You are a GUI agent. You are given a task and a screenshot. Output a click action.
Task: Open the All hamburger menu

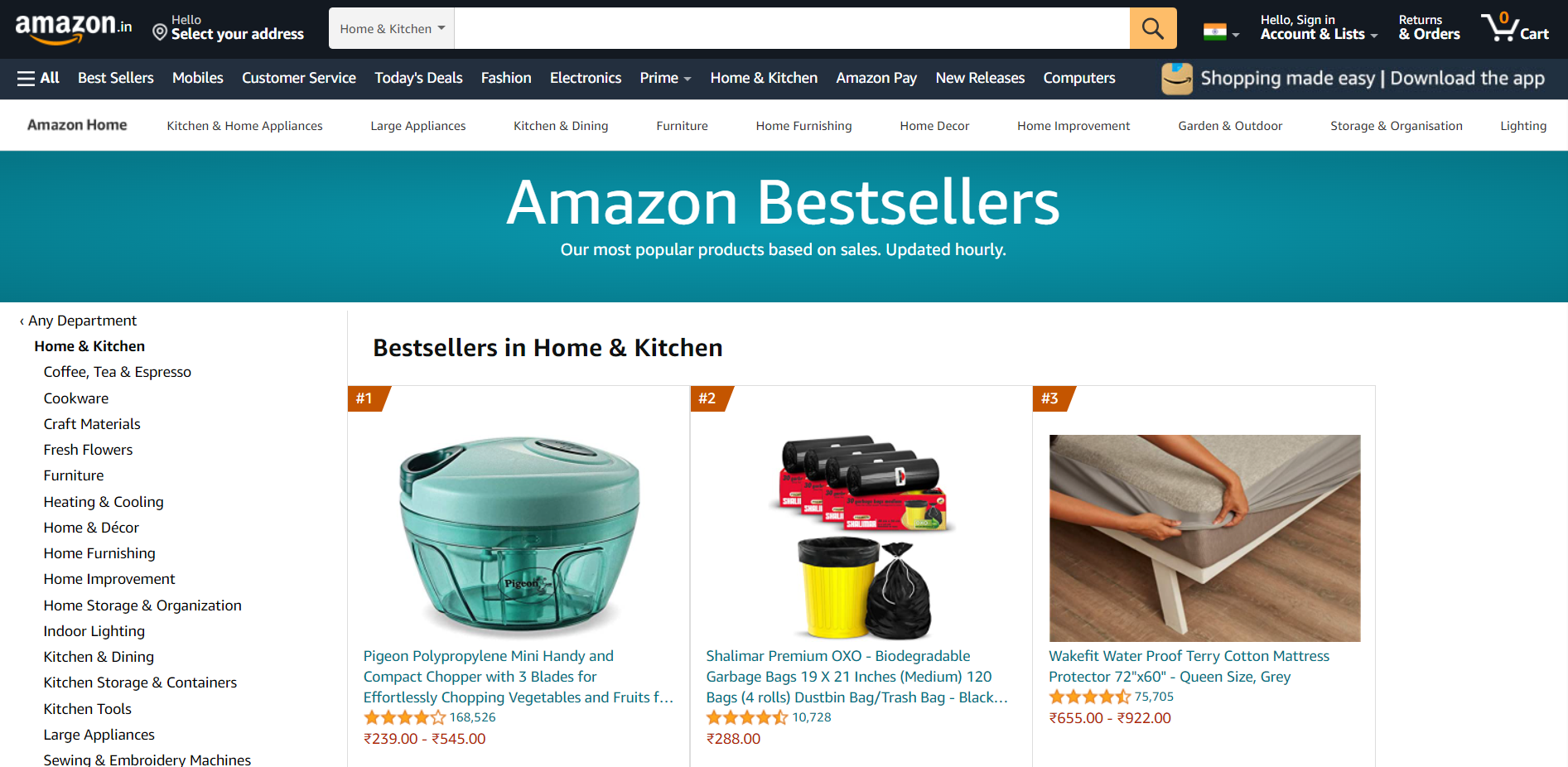click(x=38, y=78)
